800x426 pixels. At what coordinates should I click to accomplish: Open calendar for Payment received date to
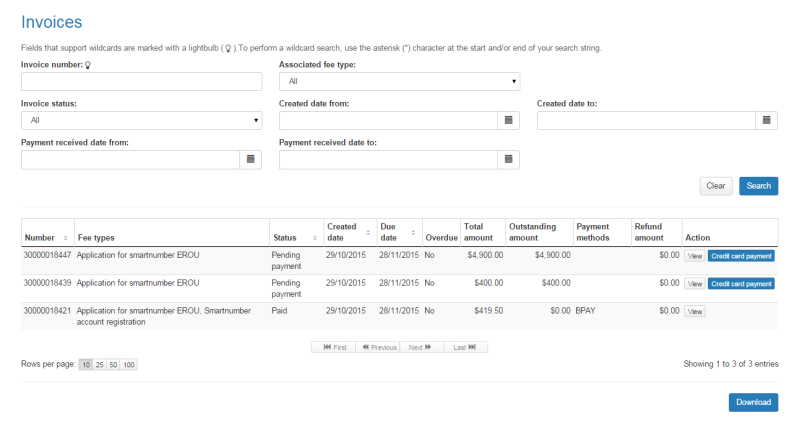508,160
